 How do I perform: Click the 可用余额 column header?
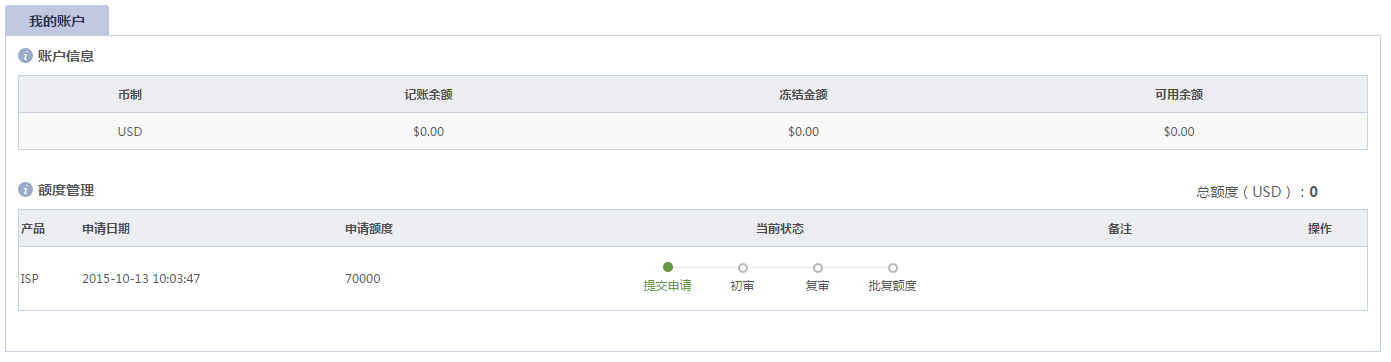pos(1179,95)
